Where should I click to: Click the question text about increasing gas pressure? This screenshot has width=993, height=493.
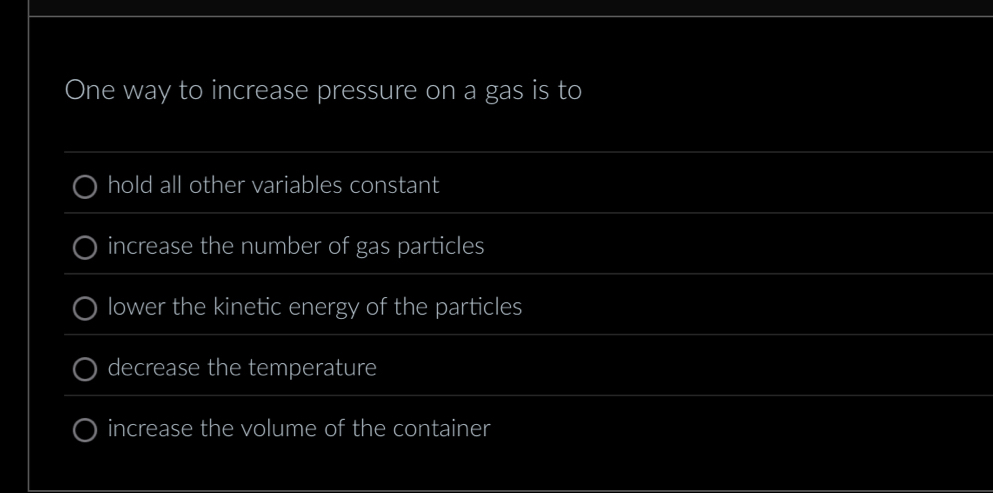pyautogui.click(x=322, y=91)
